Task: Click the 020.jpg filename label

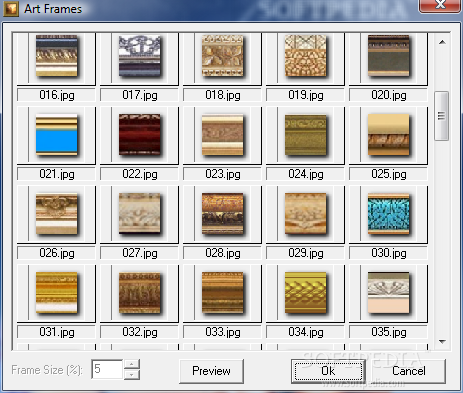Action: [x=388, y=95]
